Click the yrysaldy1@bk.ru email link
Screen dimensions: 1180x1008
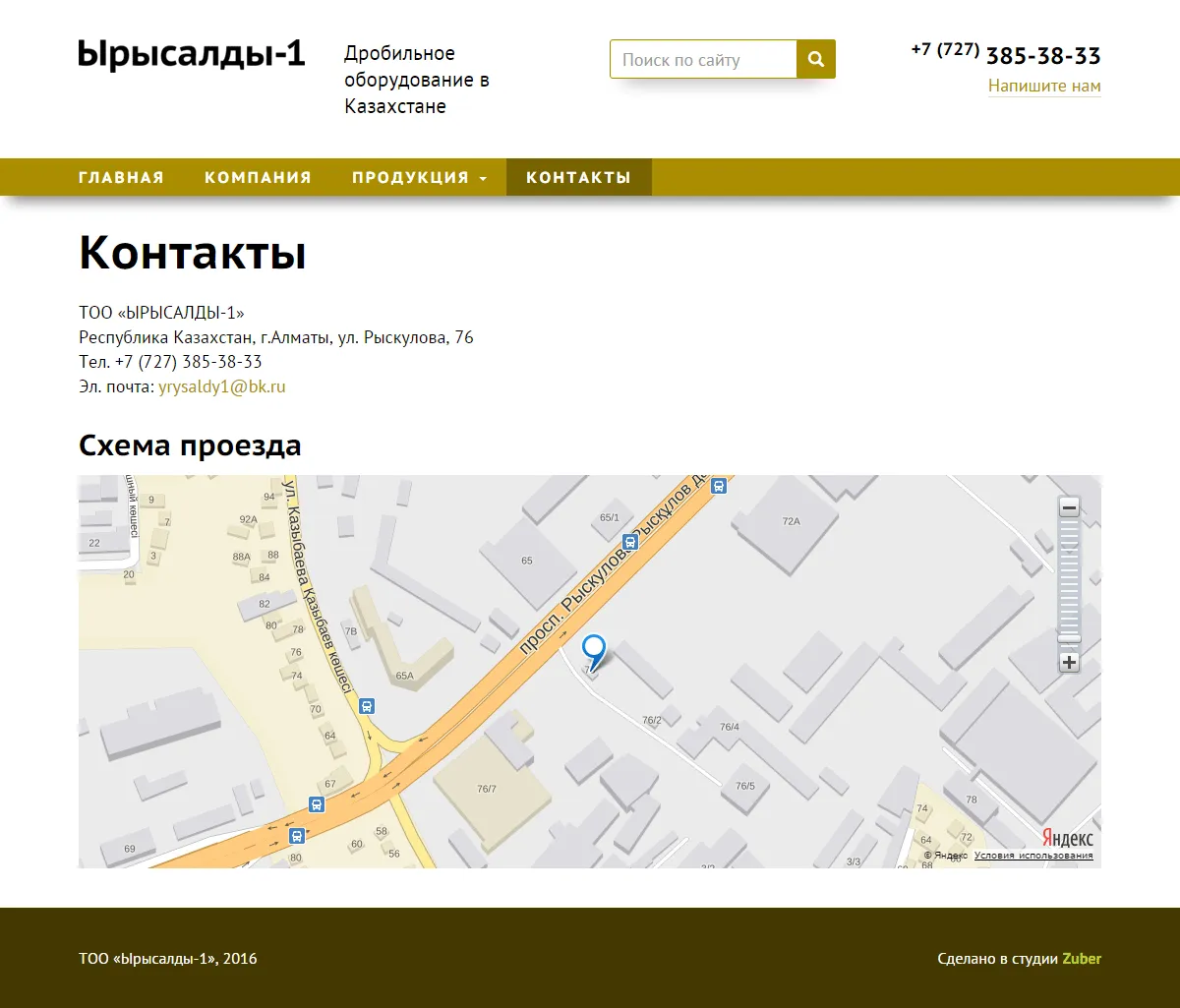click(x=222, y=386)
